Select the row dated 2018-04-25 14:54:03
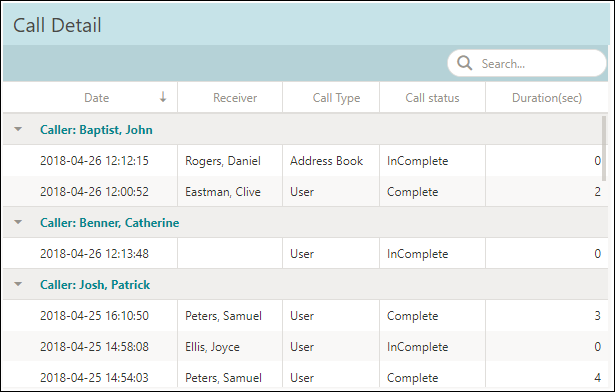The width and height of the screenshot is (615, 392). click(305, 377)
